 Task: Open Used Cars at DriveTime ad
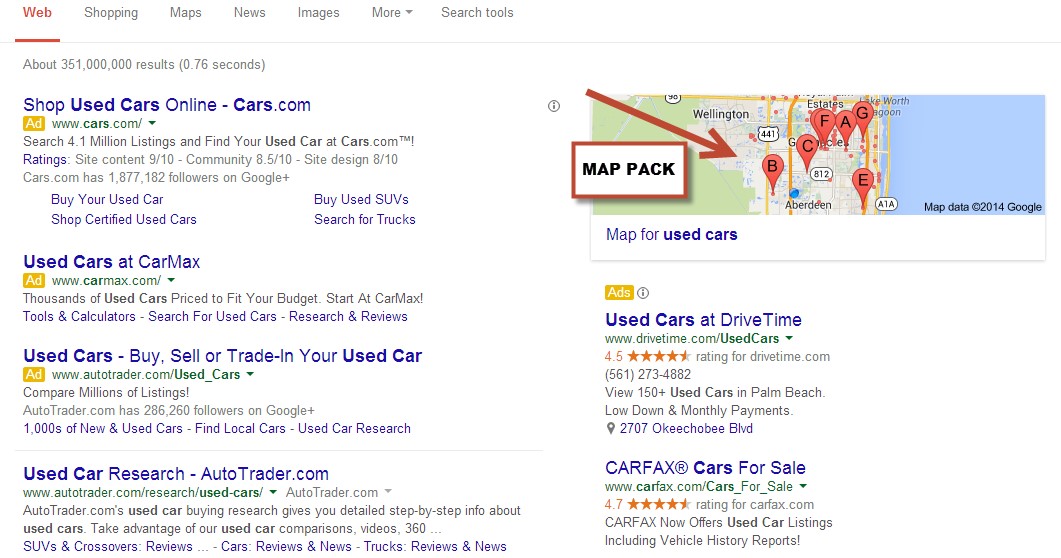click(704, 320)
